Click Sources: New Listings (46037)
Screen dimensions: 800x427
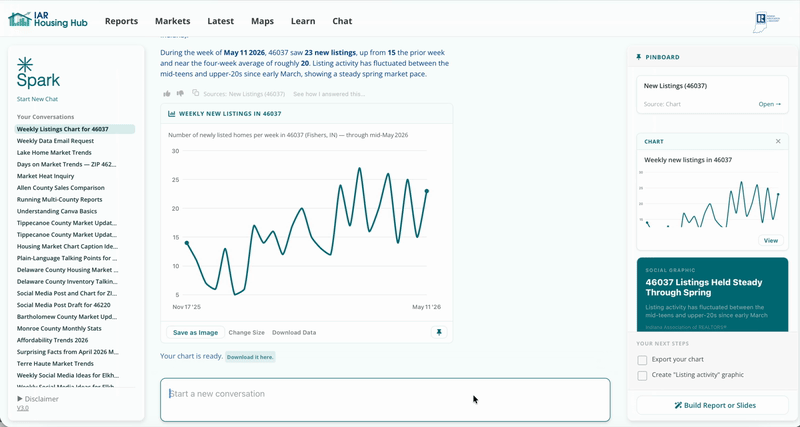pos(244,94)
